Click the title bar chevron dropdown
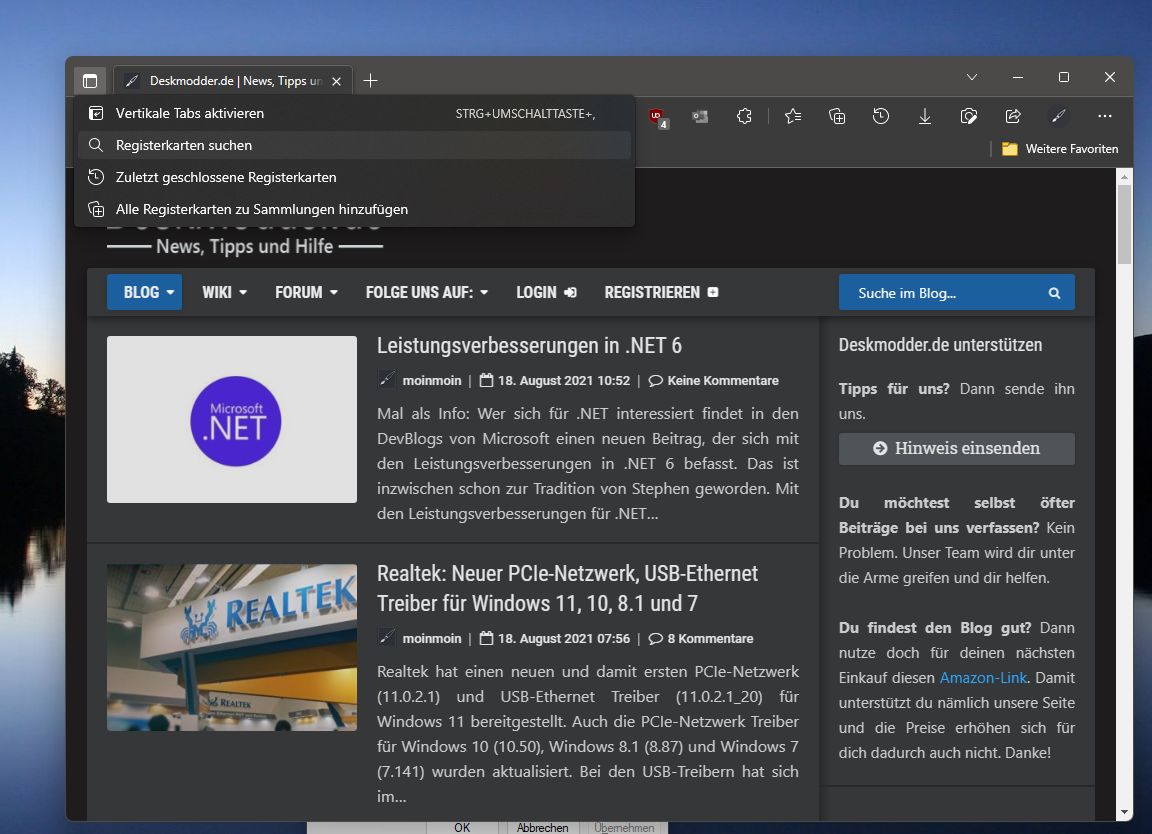1152x834 pixels. pos(972,77)
